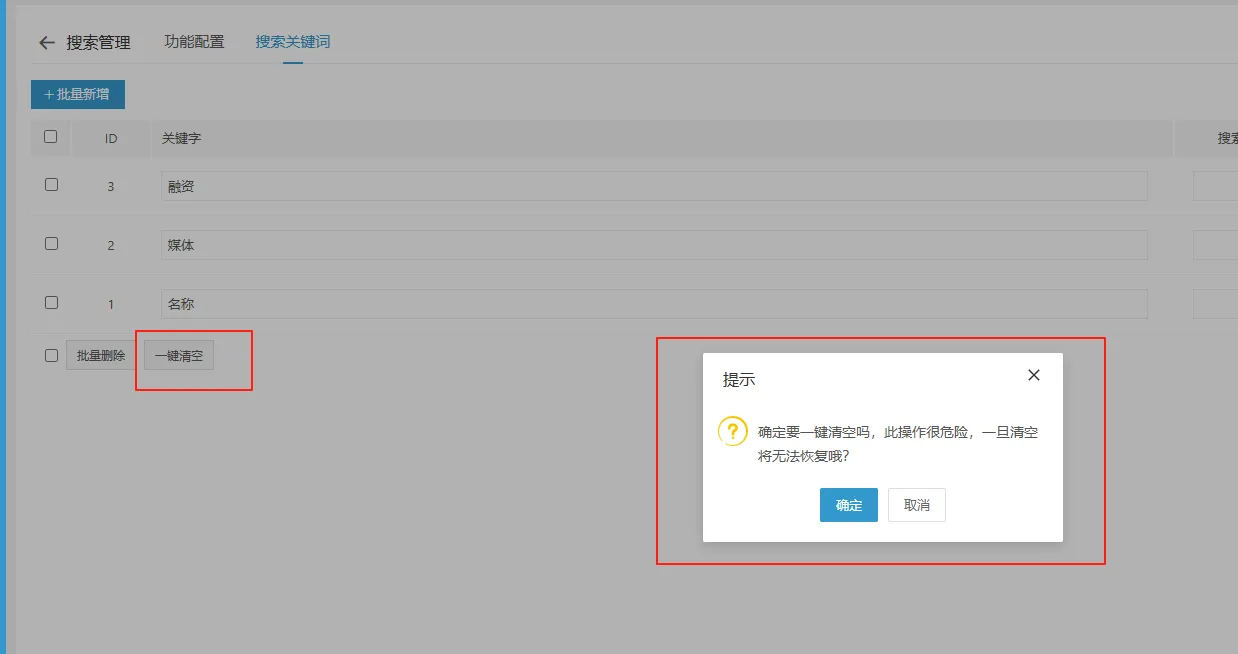This screenshot has width=1238, height=654.
Task: Close the 提示 dialog with the X
Action: coord(1034,375)
